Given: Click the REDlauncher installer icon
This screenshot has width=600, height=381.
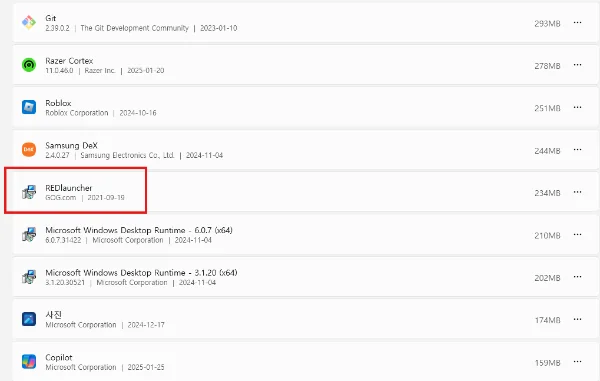Looking at the screenshot, I should pyautogui.click(x=29, y=192).
